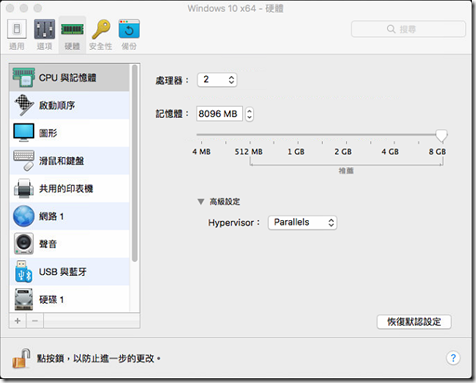Click the 4 MB slider label
This screenshot has width=476, height=383.
(x=201, y=152)
